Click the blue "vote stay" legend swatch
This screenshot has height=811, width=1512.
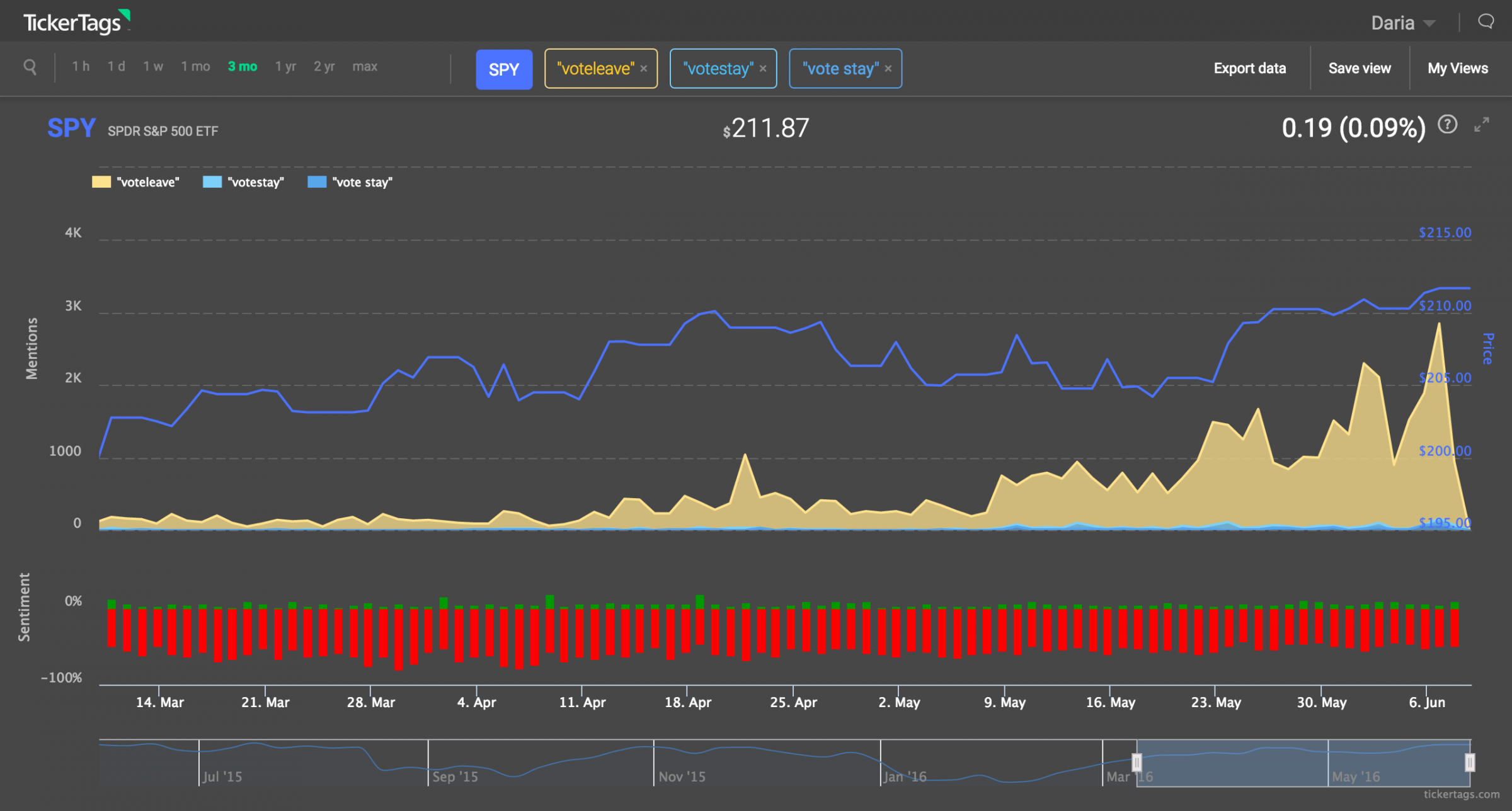317,182
